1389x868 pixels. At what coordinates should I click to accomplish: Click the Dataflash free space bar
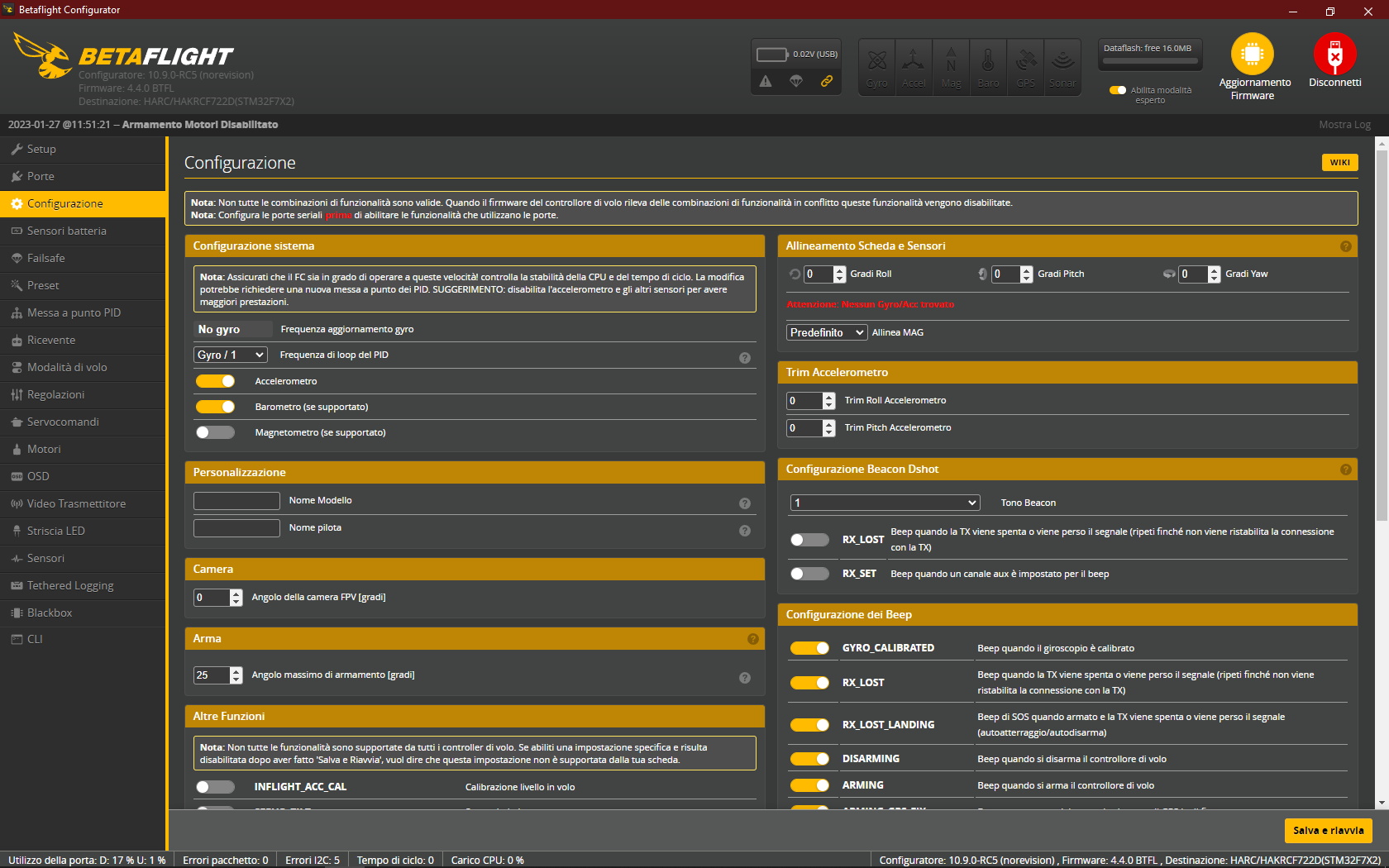(1149, 60)
